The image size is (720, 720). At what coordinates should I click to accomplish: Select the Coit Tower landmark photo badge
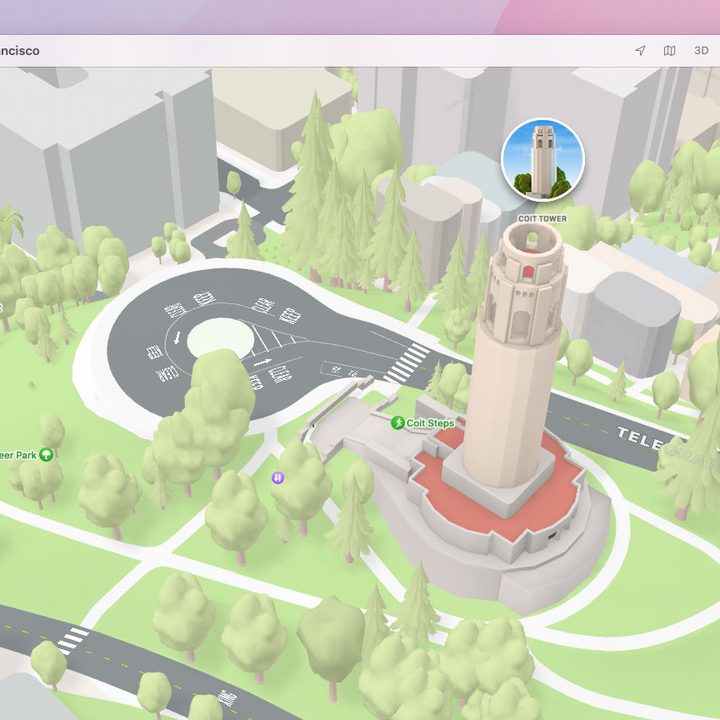click(x=542, y=160)
